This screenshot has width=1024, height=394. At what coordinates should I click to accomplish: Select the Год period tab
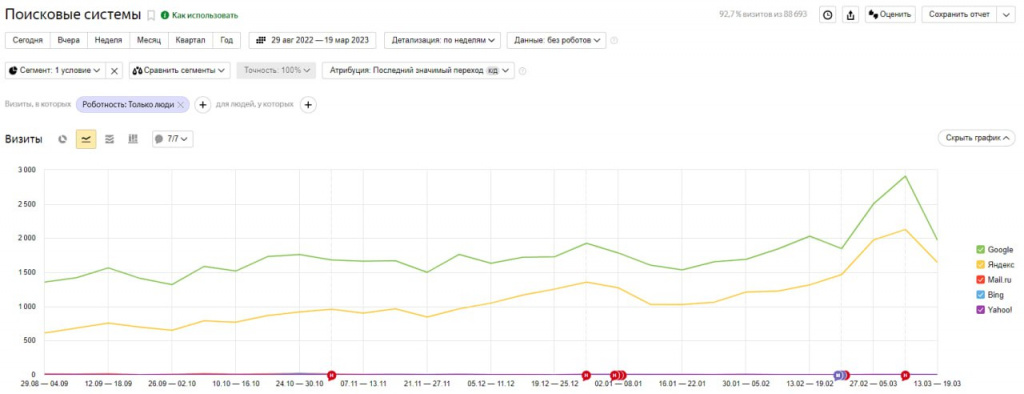(x=227, y=40)
